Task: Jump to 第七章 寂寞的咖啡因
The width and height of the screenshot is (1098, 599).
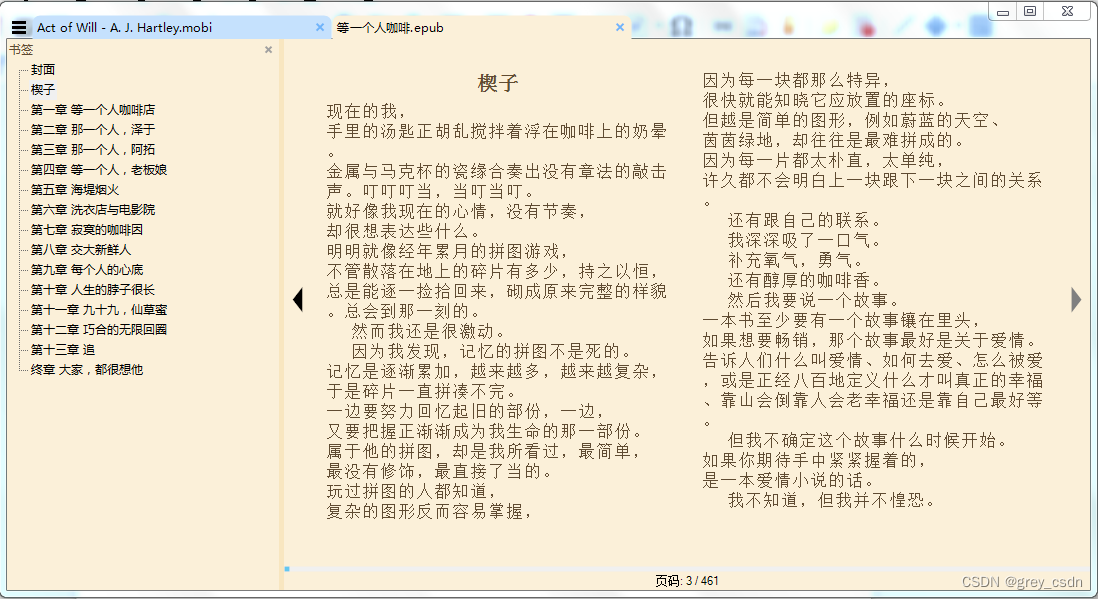Action: 87,229
